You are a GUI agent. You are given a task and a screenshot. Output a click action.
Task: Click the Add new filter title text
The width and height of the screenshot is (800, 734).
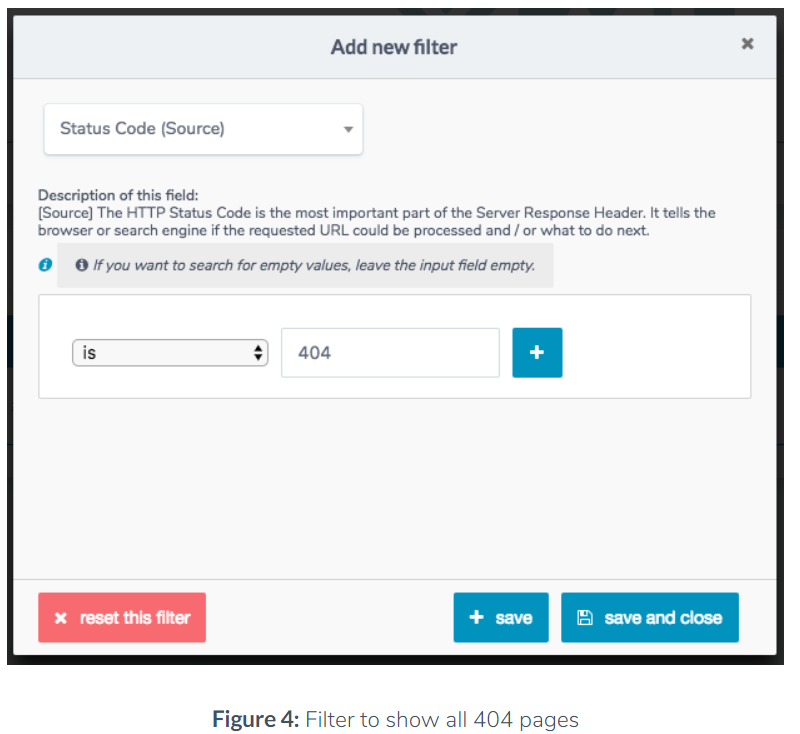click(x=394, y=47)
